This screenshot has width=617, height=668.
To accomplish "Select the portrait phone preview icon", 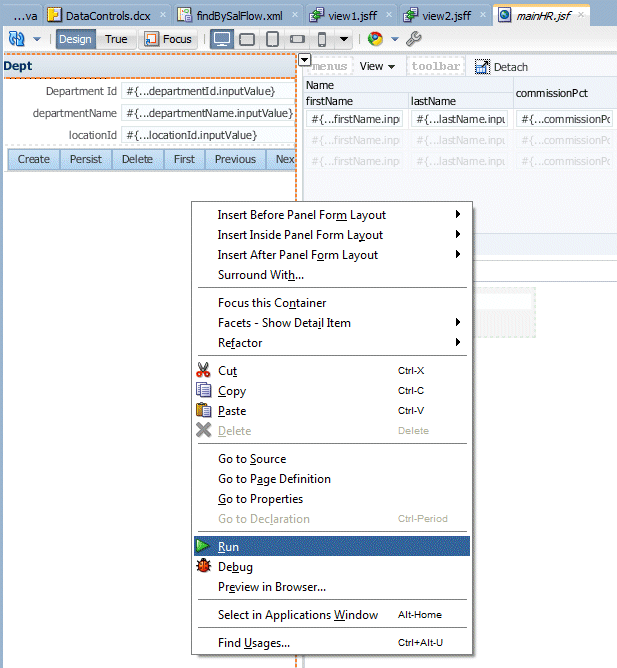I will click(x=322, y=39).
